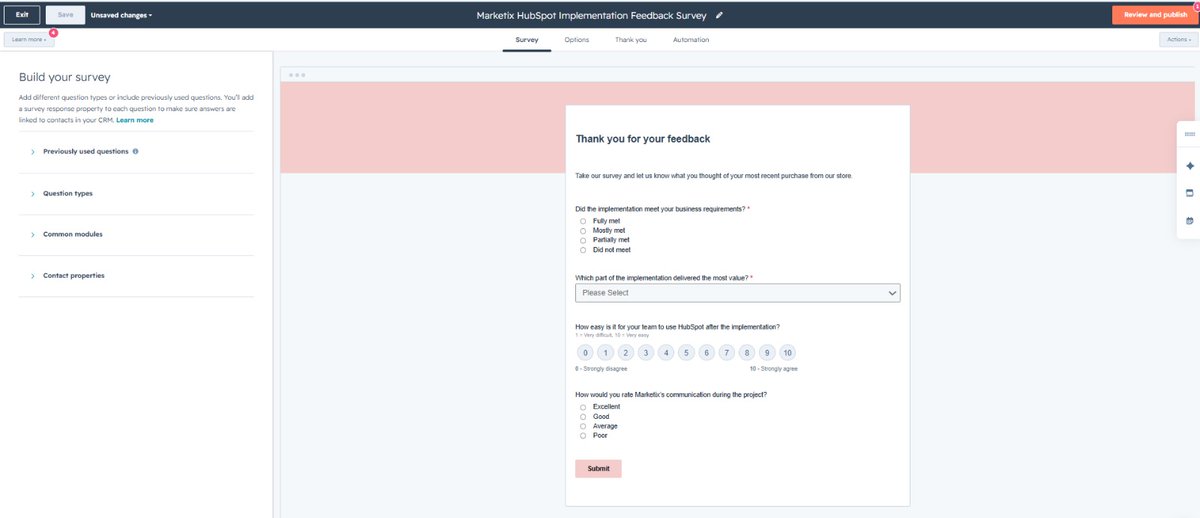Select the 'Mostly met' radio option
The height and width of the screenshot is (518, 1200).
click(583, 231)
